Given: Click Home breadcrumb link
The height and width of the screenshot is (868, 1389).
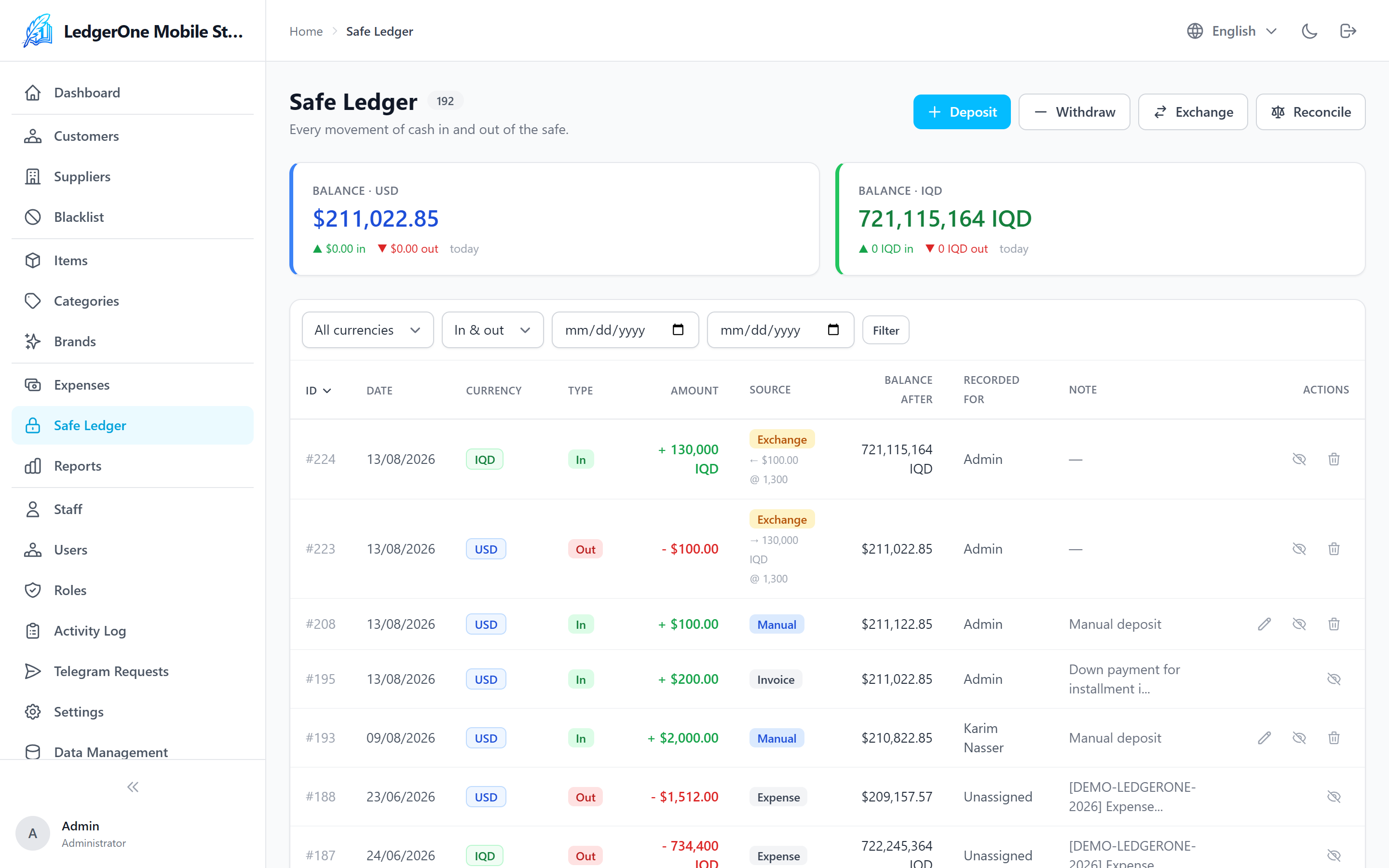Looking at the screenshot, I should tap(306, 31).
